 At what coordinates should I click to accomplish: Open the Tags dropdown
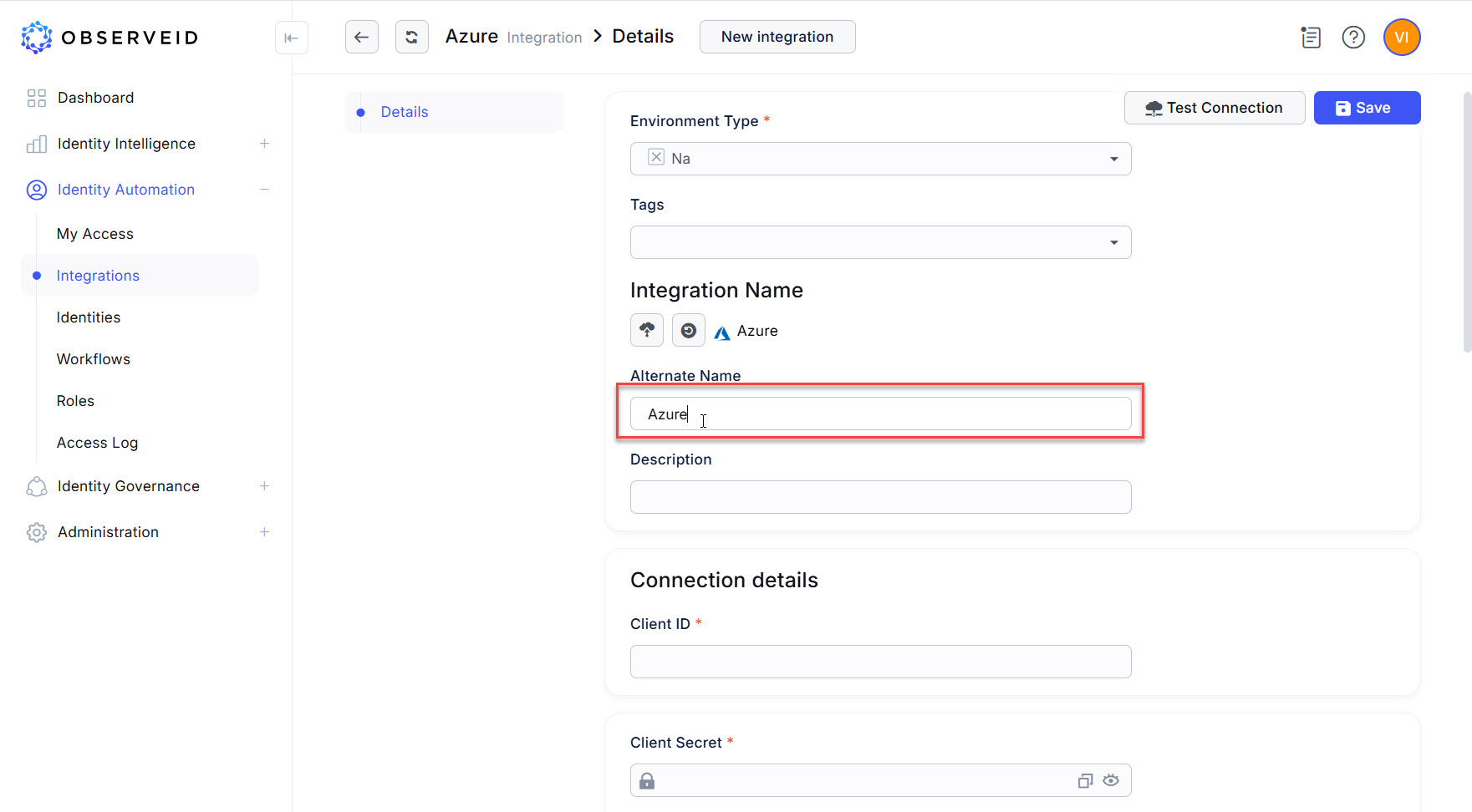1113,242
